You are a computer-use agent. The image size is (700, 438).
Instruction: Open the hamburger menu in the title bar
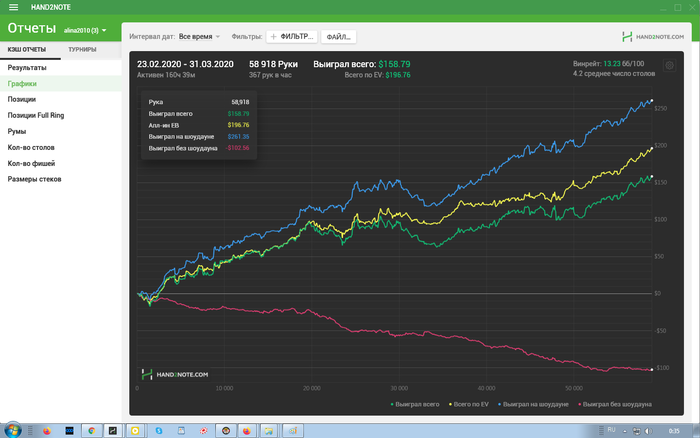pyautogui.click(x=13, y=7)
